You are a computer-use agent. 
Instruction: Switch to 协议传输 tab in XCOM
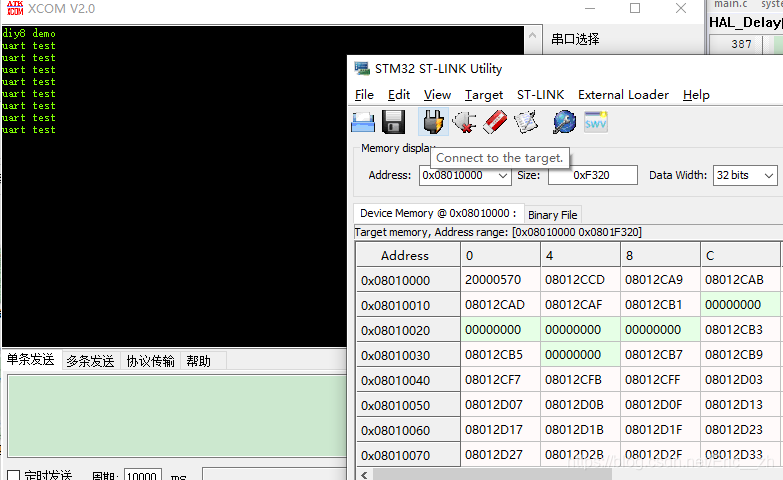coord(150,361)
